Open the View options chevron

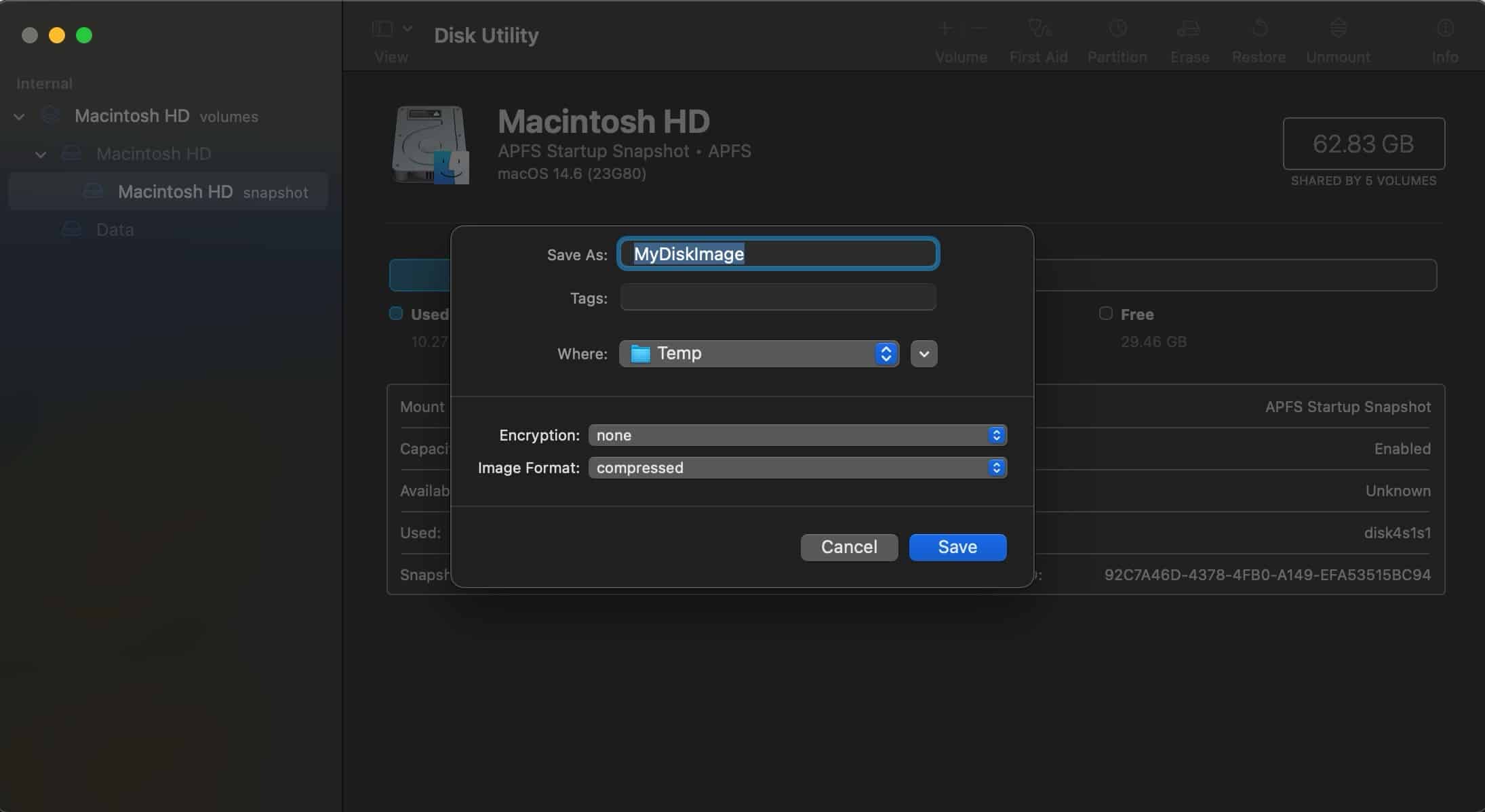point(408,28)
